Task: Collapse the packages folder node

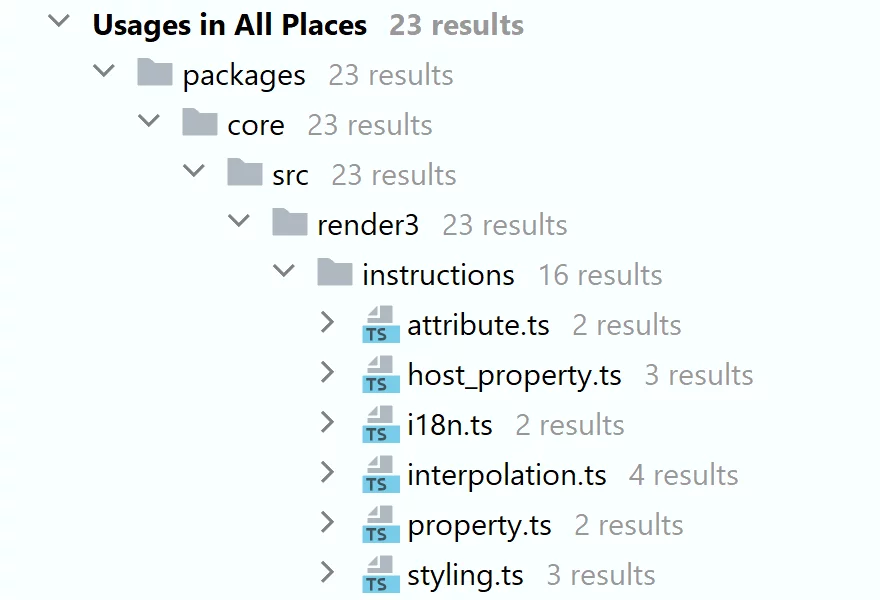Action: tap(104, 71)
